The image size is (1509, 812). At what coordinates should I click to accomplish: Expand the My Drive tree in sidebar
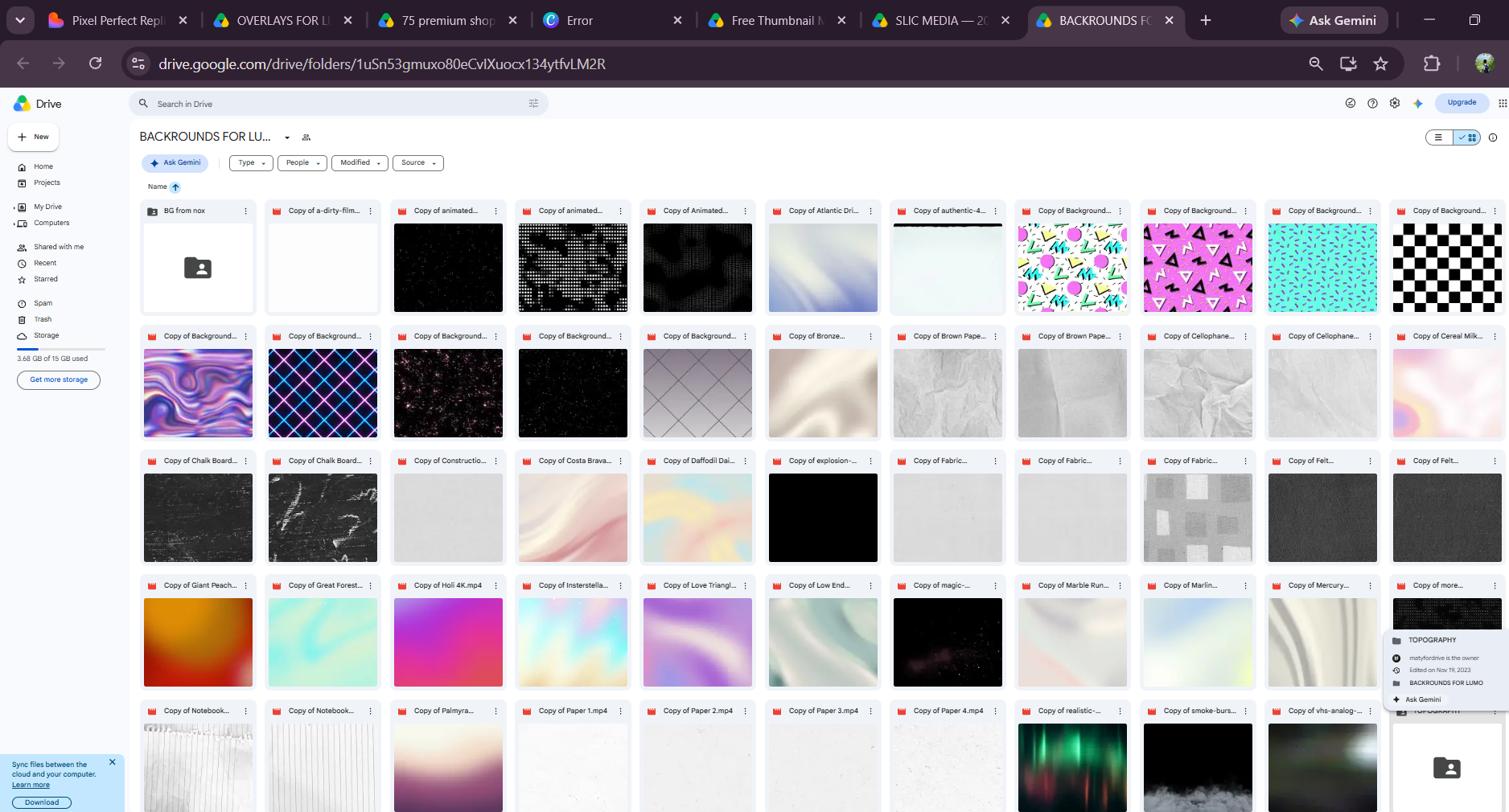(x=14, y=207)
